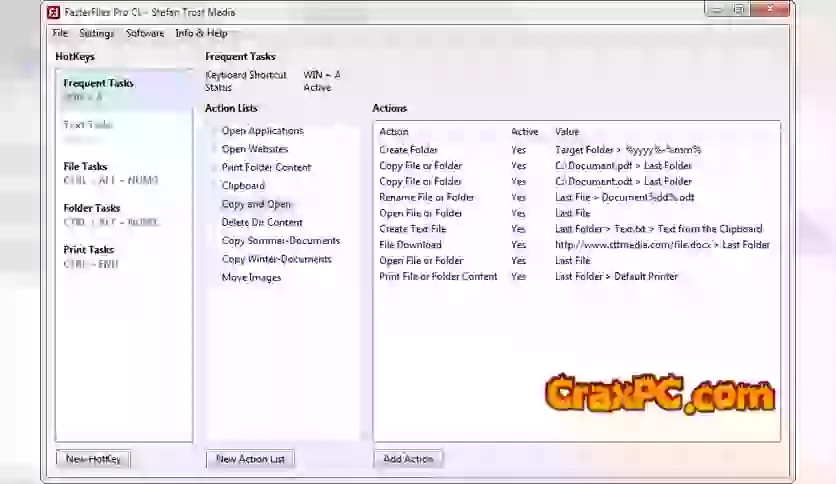Select the Print Tasks hotkey
The image size is (836, 484).
124,256
